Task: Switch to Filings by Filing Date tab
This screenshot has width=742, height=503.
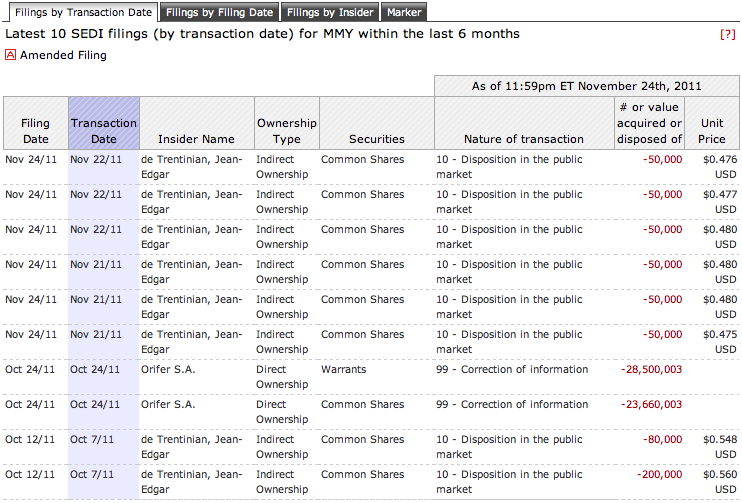Action: coord(219,13)
